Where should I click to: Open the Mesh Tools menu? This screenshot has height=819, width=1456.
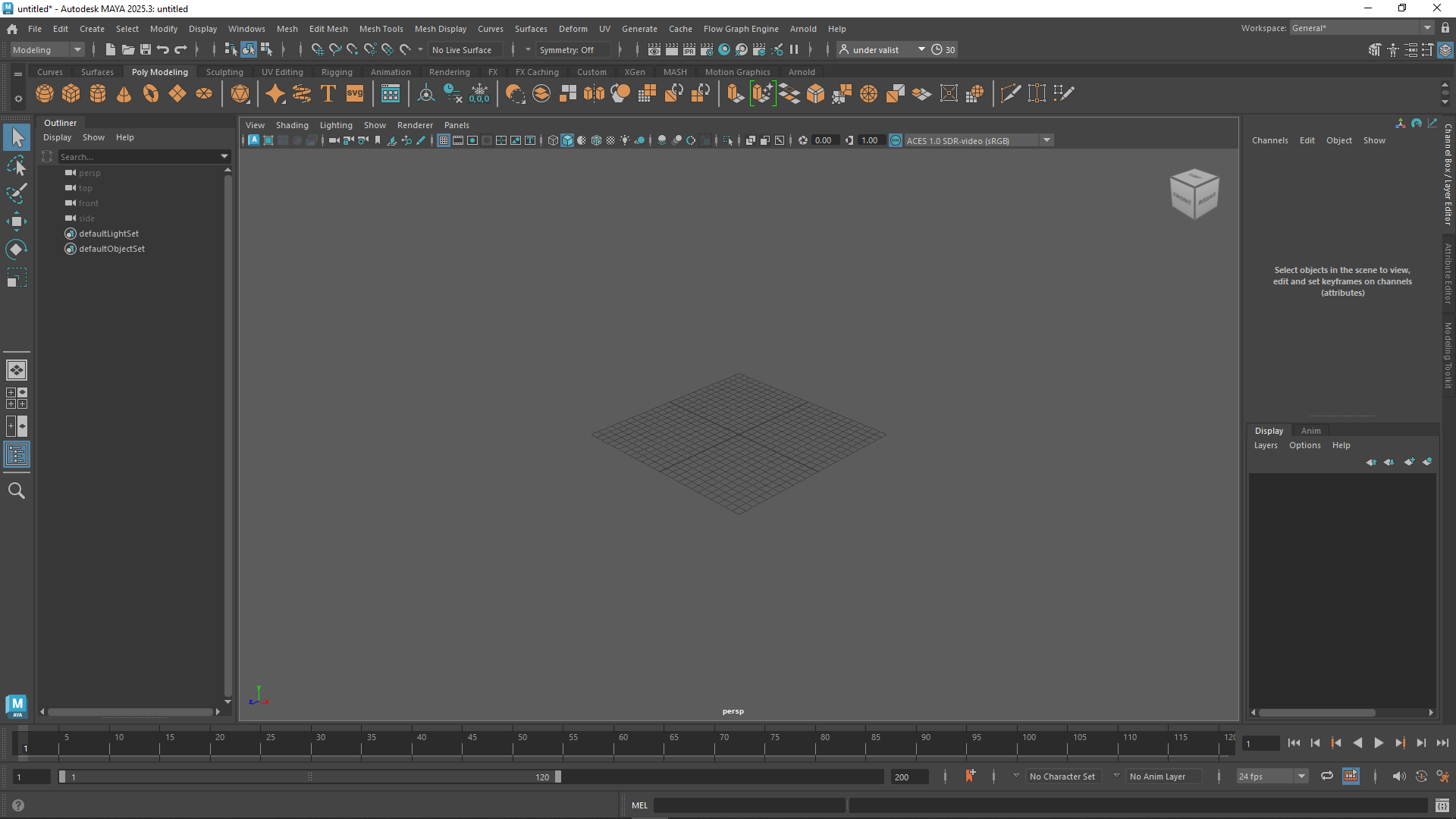[x=381, y=29]
